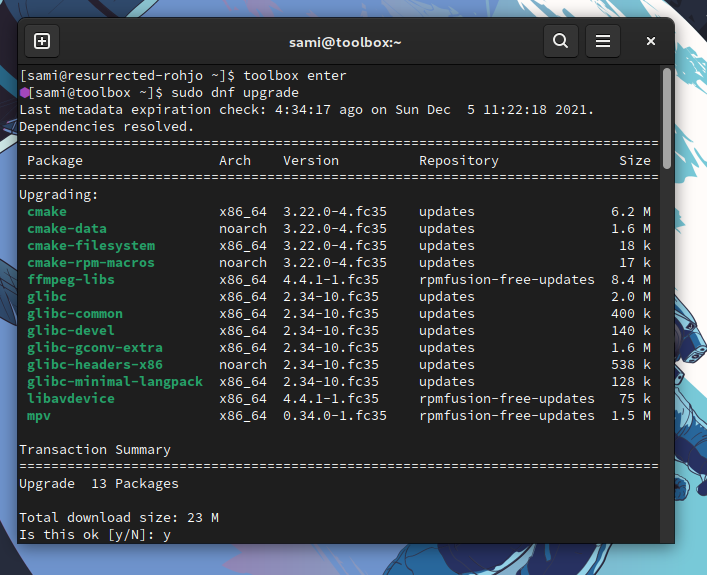The width and height of the screenshot is (707, 575).
Task: Click the 'Total download size: 23 M' line
Action: (119, 518)
